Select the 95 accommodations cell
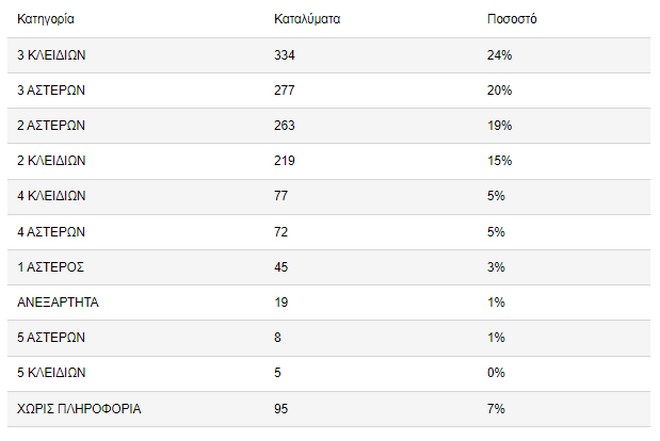The width and height of the screenshot is (660, 441). 280,408
